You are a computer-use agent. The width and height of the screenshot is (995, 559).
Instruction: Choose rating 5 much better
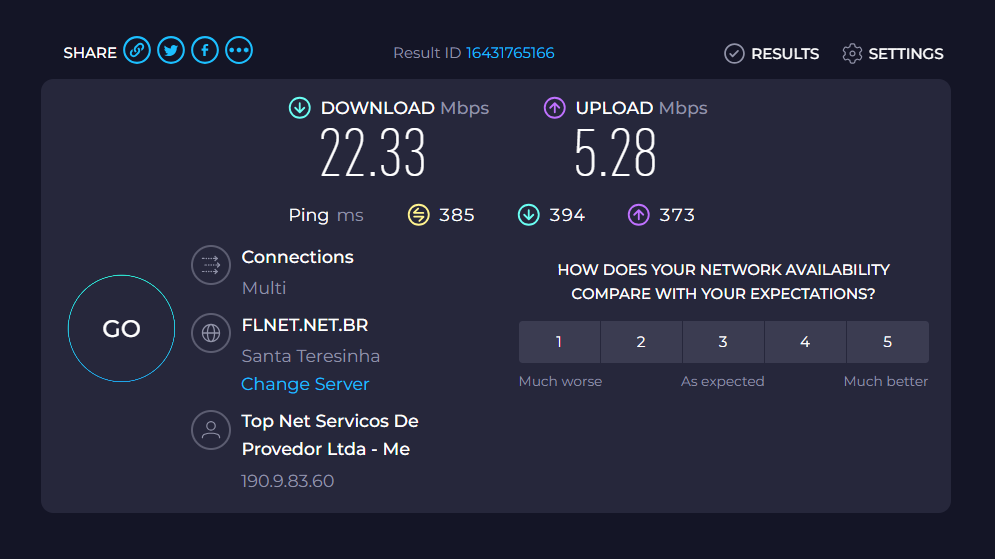[887, 342]
